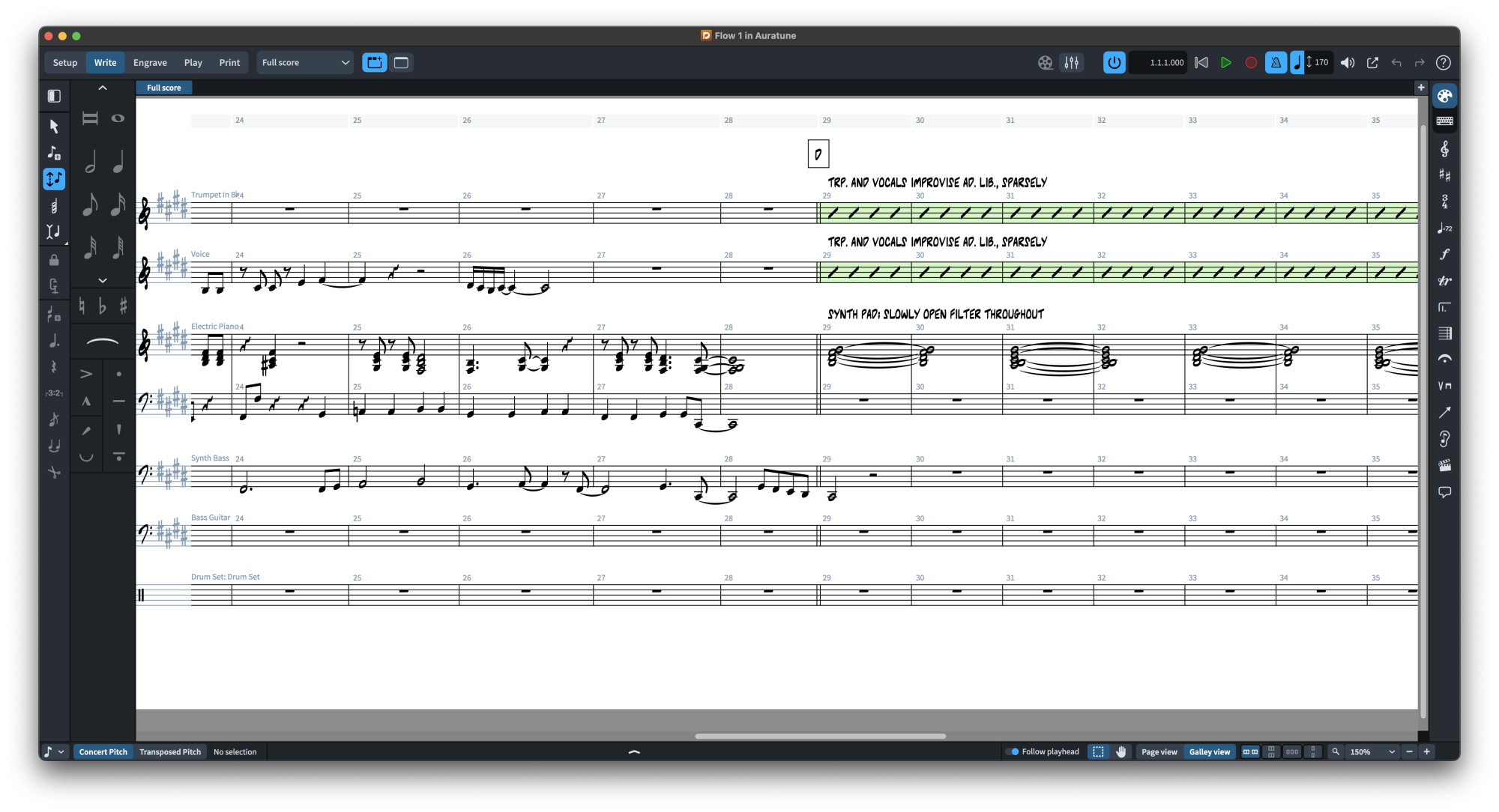Click the green Play button
The image size is (1499, 812).
click(1226, 63)
